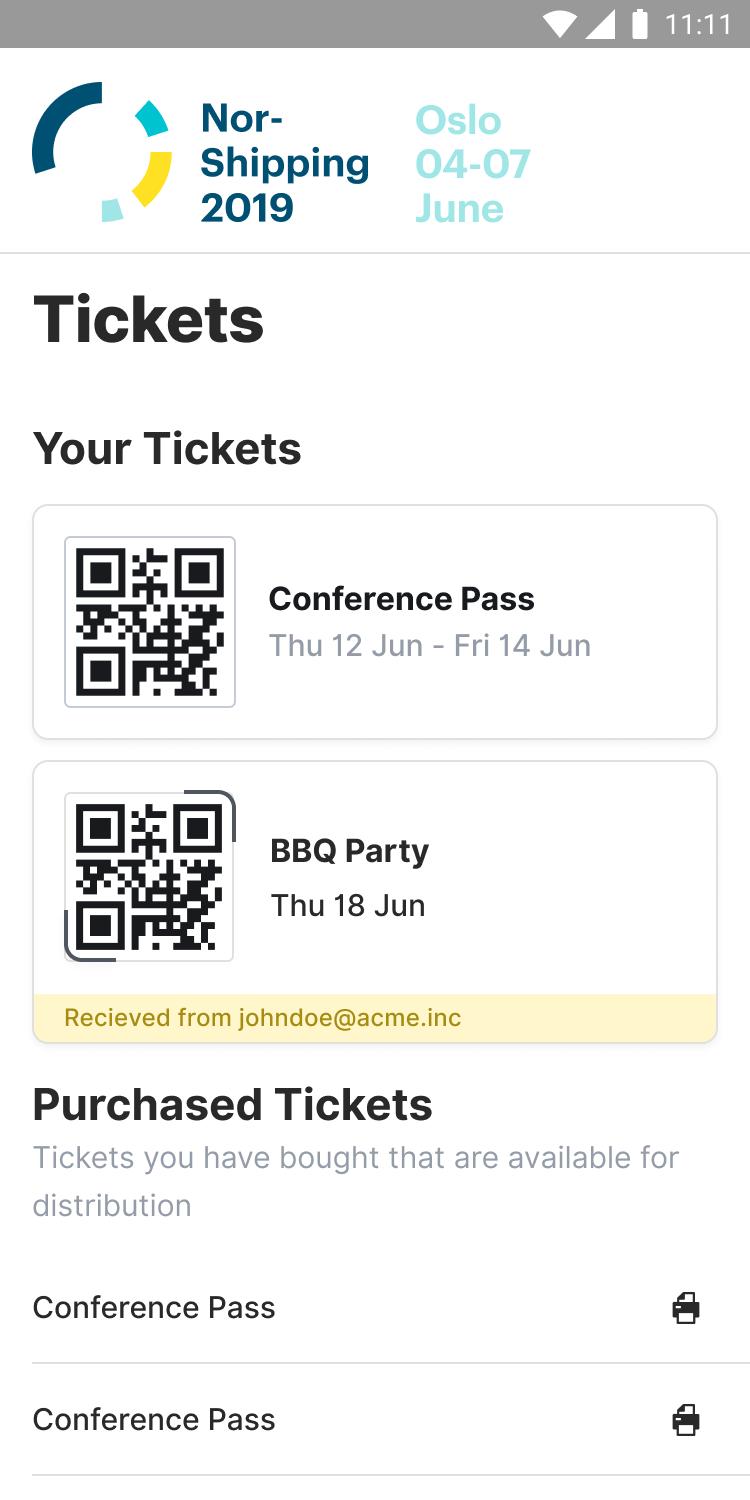Tap the cellular signal icon in status bar
Screen dimensions: 750x1500
(x=600, y=25)
